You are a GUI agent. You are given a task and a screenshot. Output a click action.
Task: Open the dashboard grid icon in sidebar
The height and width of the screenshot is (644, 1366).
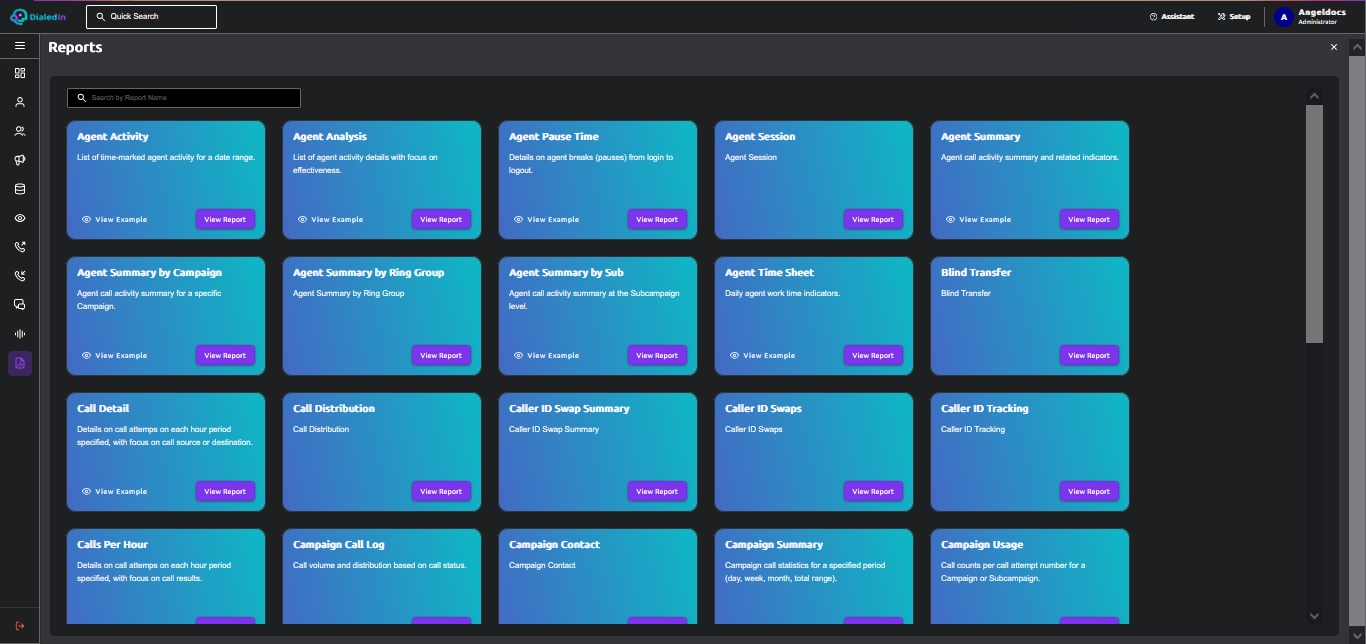click(x=20, y=73)
